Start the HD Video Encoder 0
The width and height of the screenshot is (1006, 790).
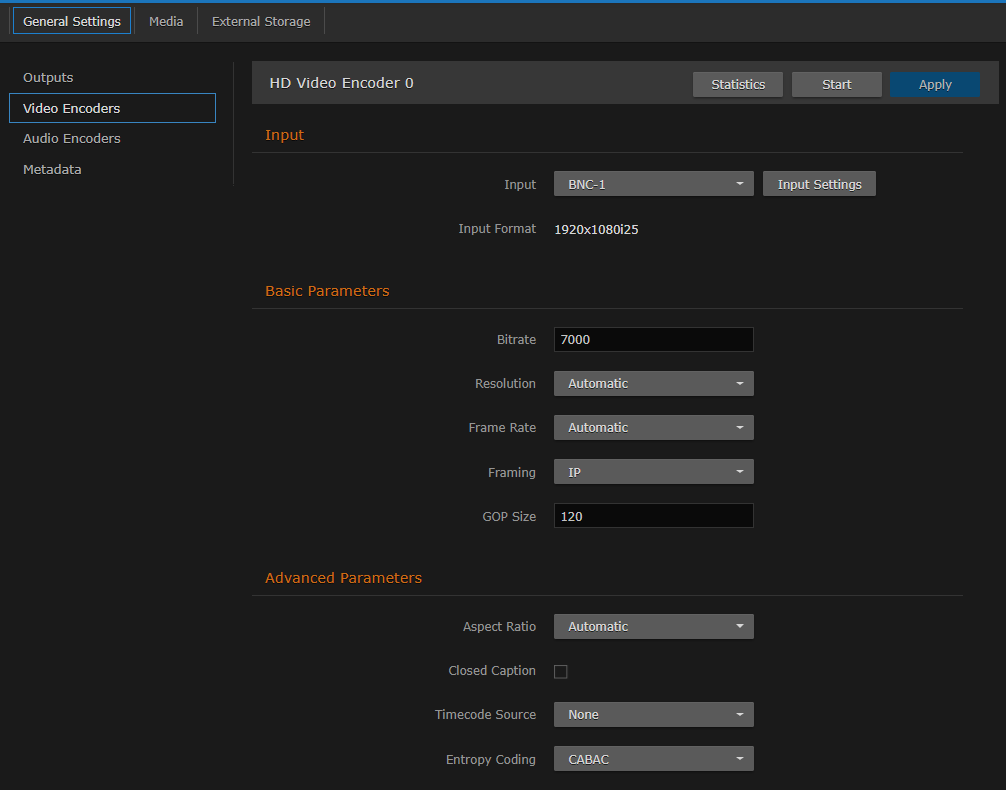pyautogui.click(x=836, y=84)
